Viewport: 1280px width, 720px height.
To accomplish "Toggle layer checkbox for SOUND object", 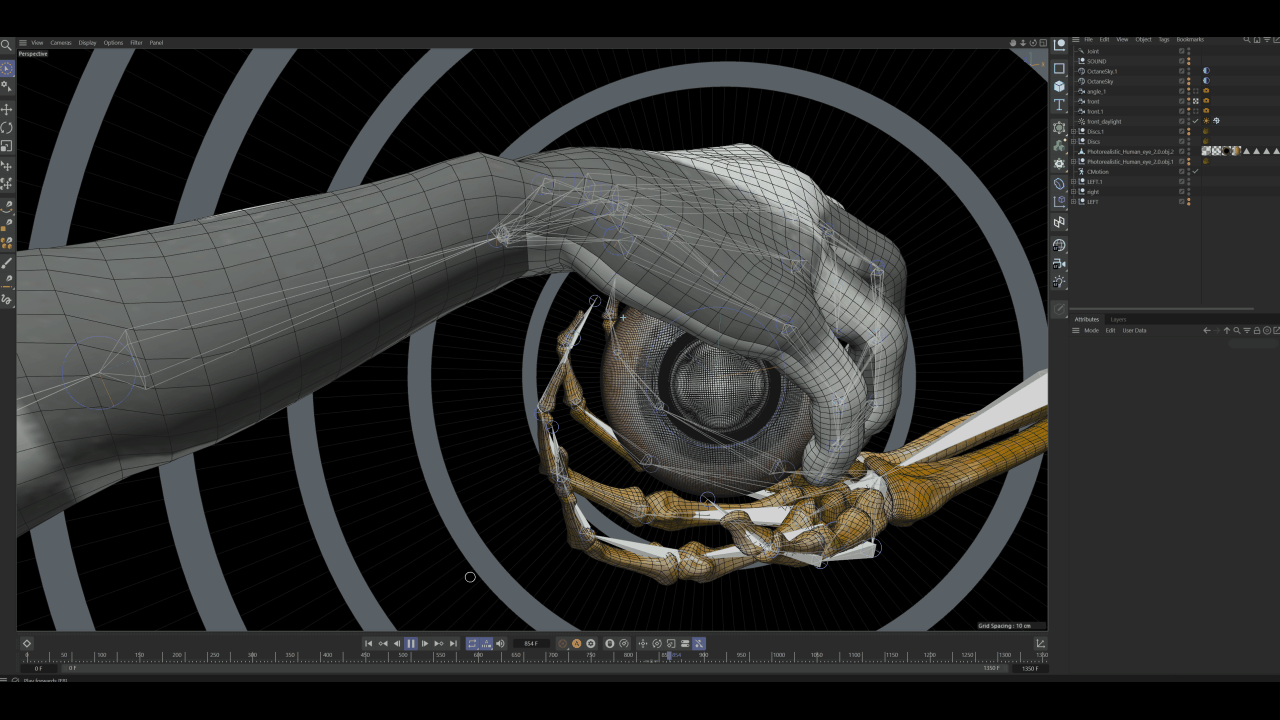I will coord(1181,61).
